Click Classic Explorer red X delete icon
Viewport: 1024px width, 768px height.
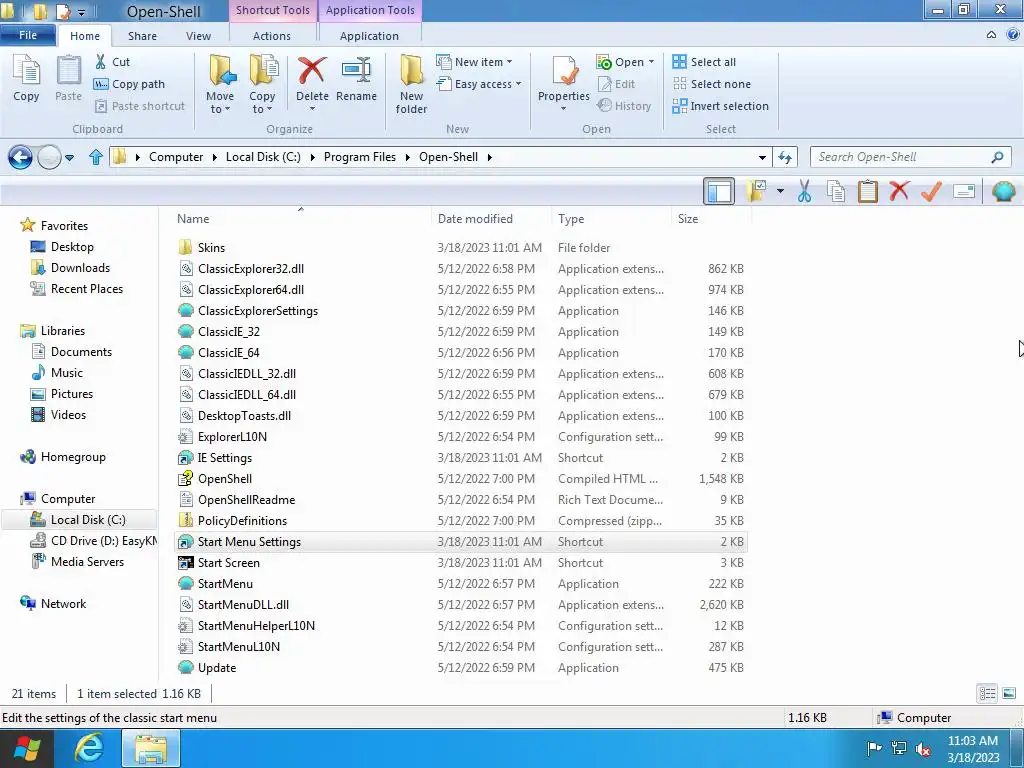coord(899,191)
